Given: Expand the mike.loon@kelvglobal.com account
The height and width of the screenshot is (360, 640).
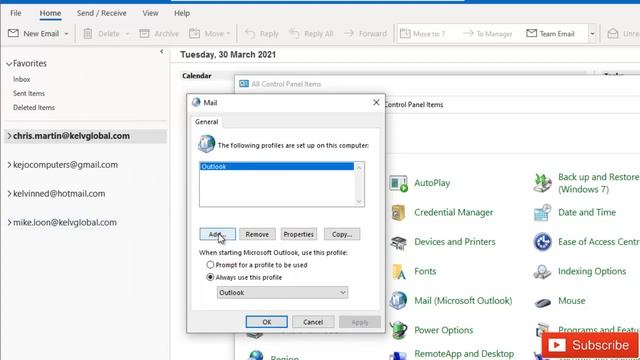Looking at the screenshot, I should click(9, 222).
